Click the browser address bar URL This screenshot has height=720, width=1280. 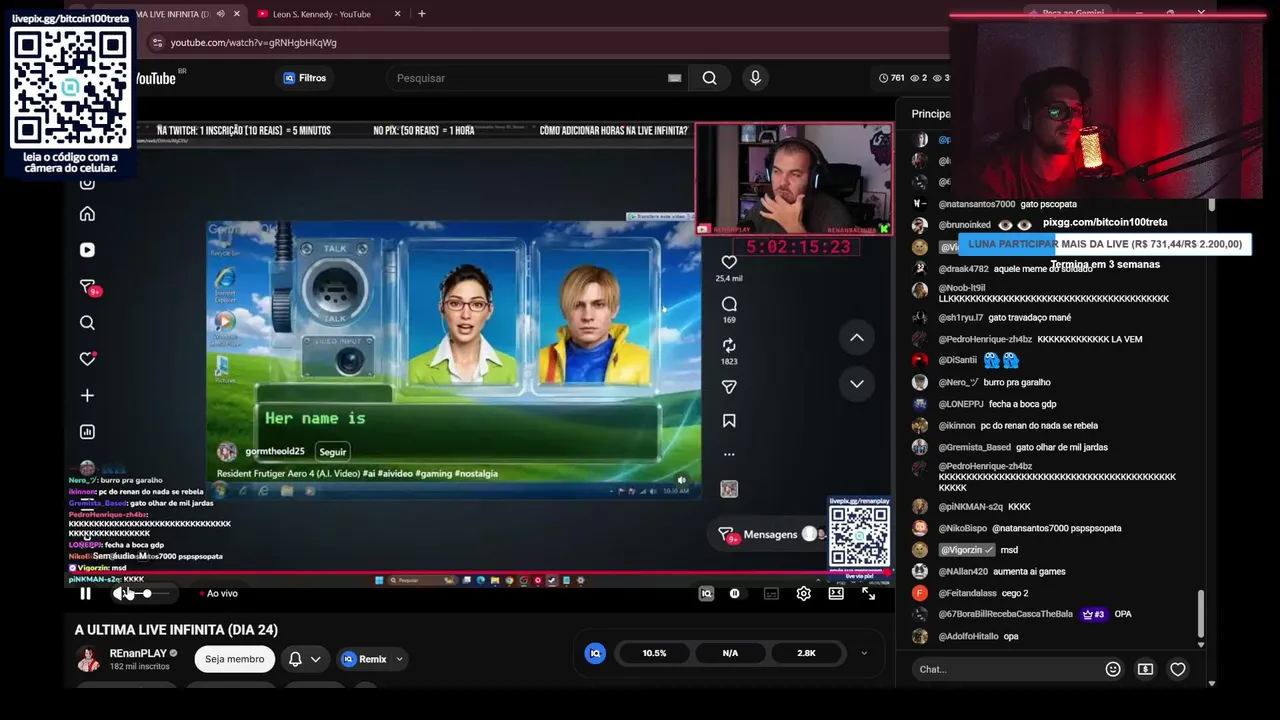254,43
